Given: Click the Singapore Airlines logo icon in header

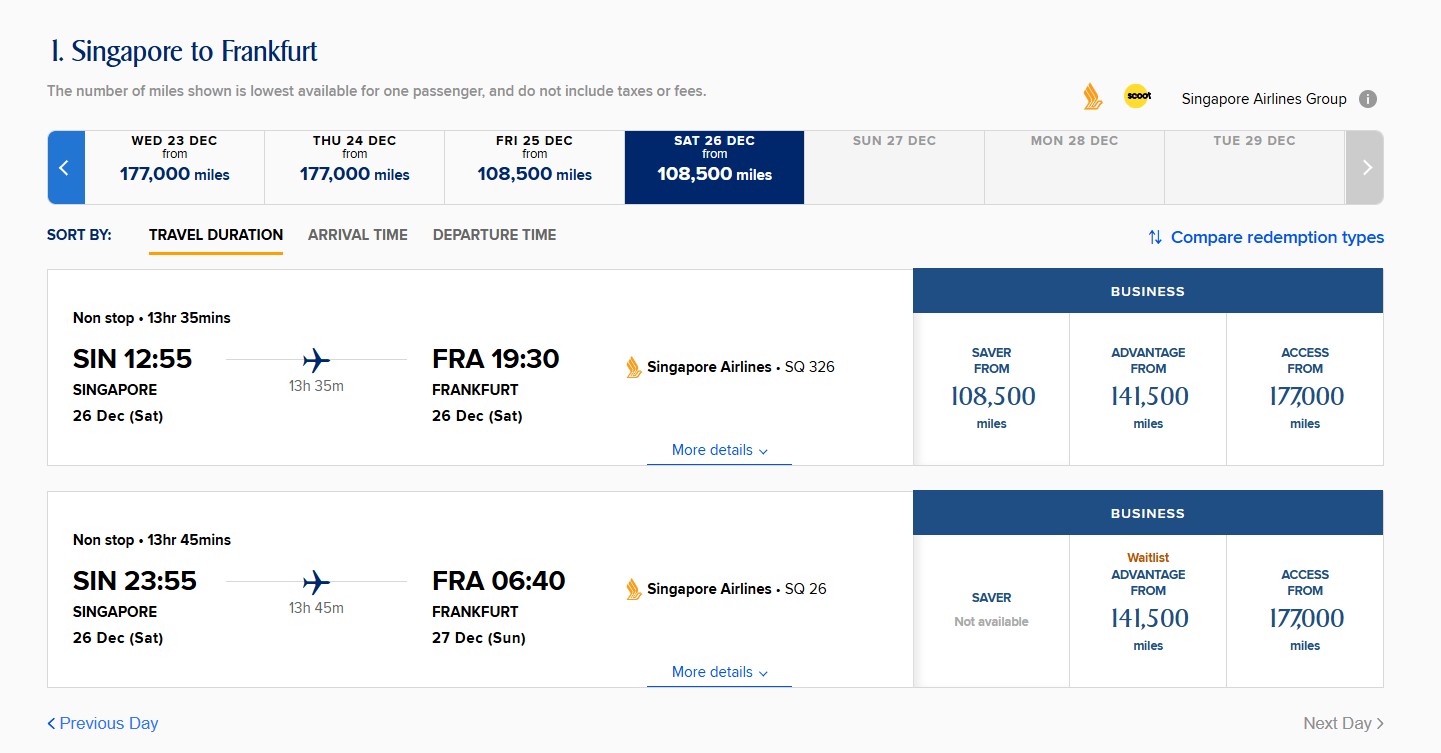Looking at the screenshot, I should click(x=1092, y=97).
